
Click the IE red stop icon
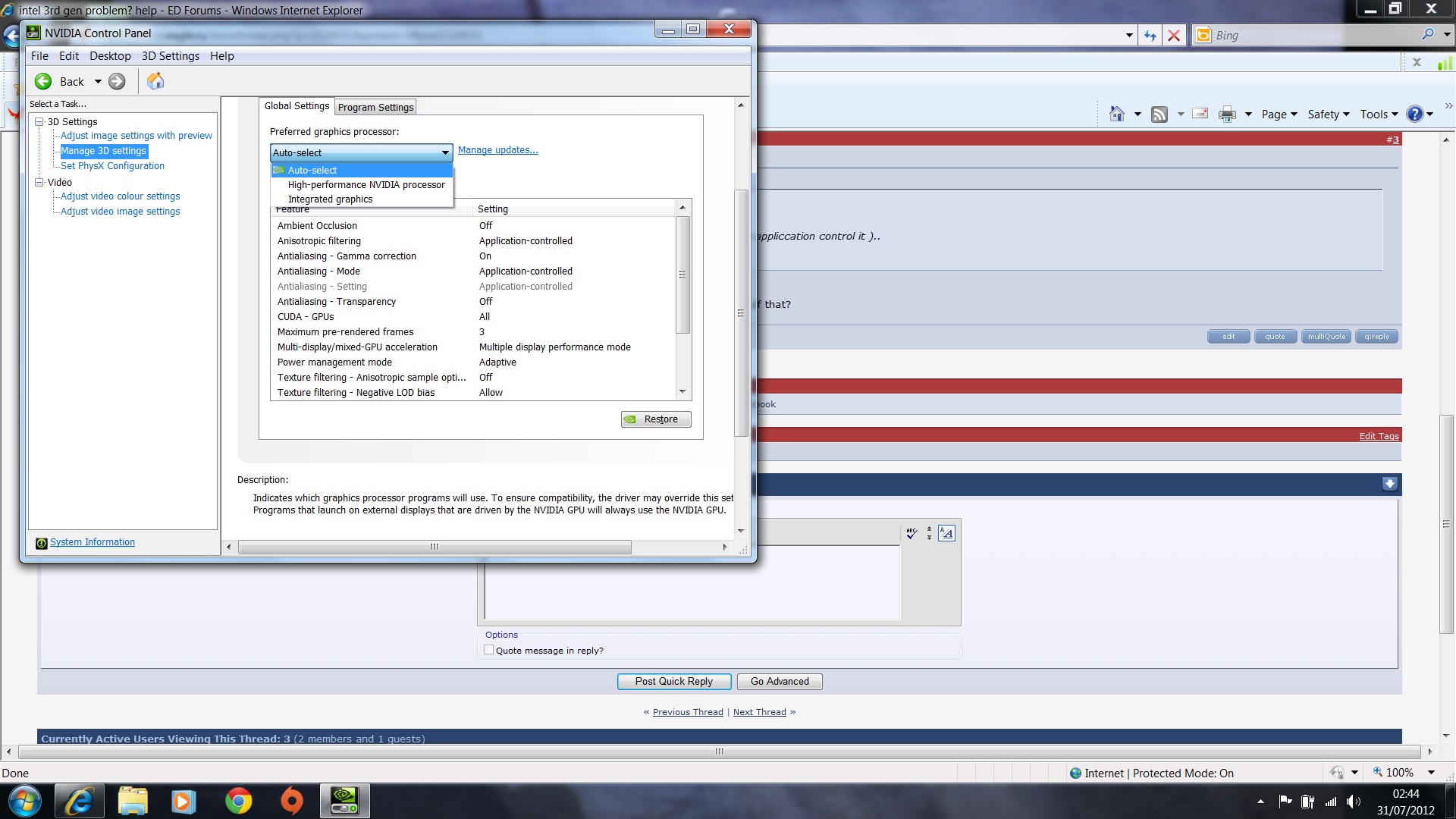pos(1173,36)
